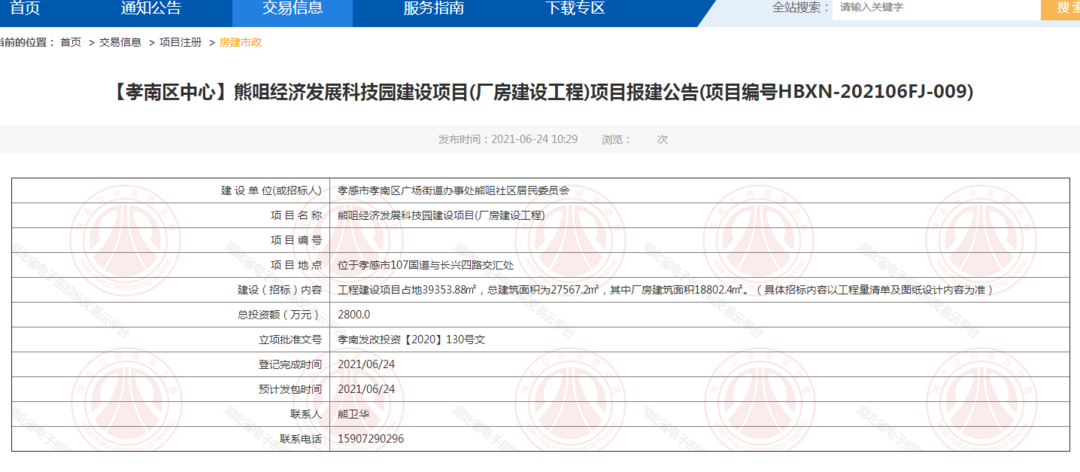Switch to the 通知公告 tab
The height and width of the screenshot is (472, 1080).
tap(151, 9)
